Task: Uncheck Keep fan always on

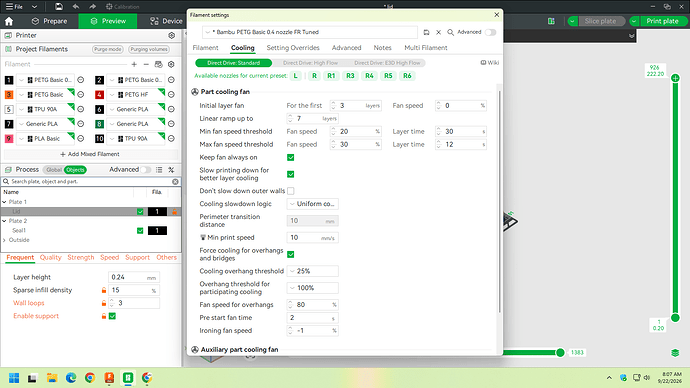Action: coord(290,157)
